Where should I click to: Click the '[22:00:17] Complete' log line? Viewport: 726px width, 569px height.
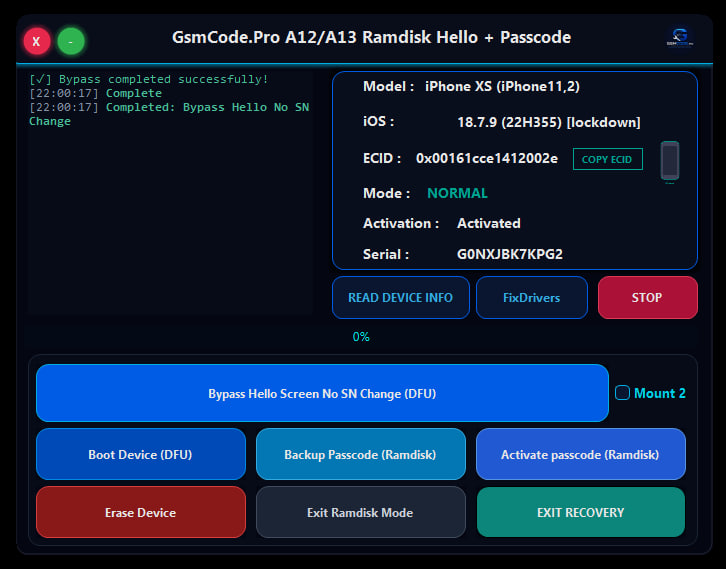[95, 93]
